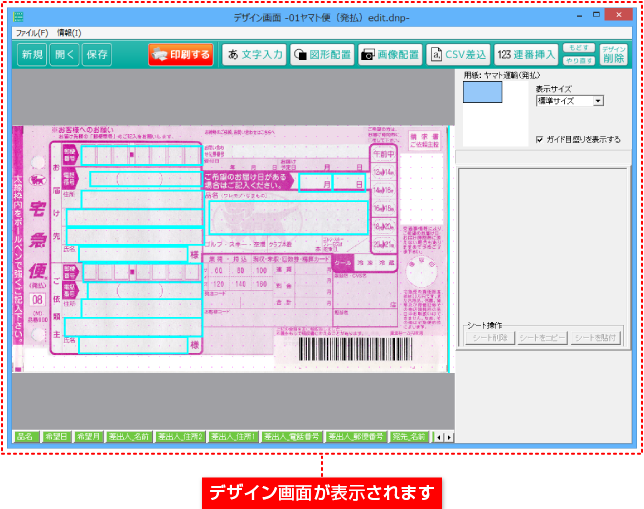Image resolution: width=644 pixels, height=509 pixels.
Task: Toggle the ガイド目盛りを表示する checkbox
Action: pos(540,140)
